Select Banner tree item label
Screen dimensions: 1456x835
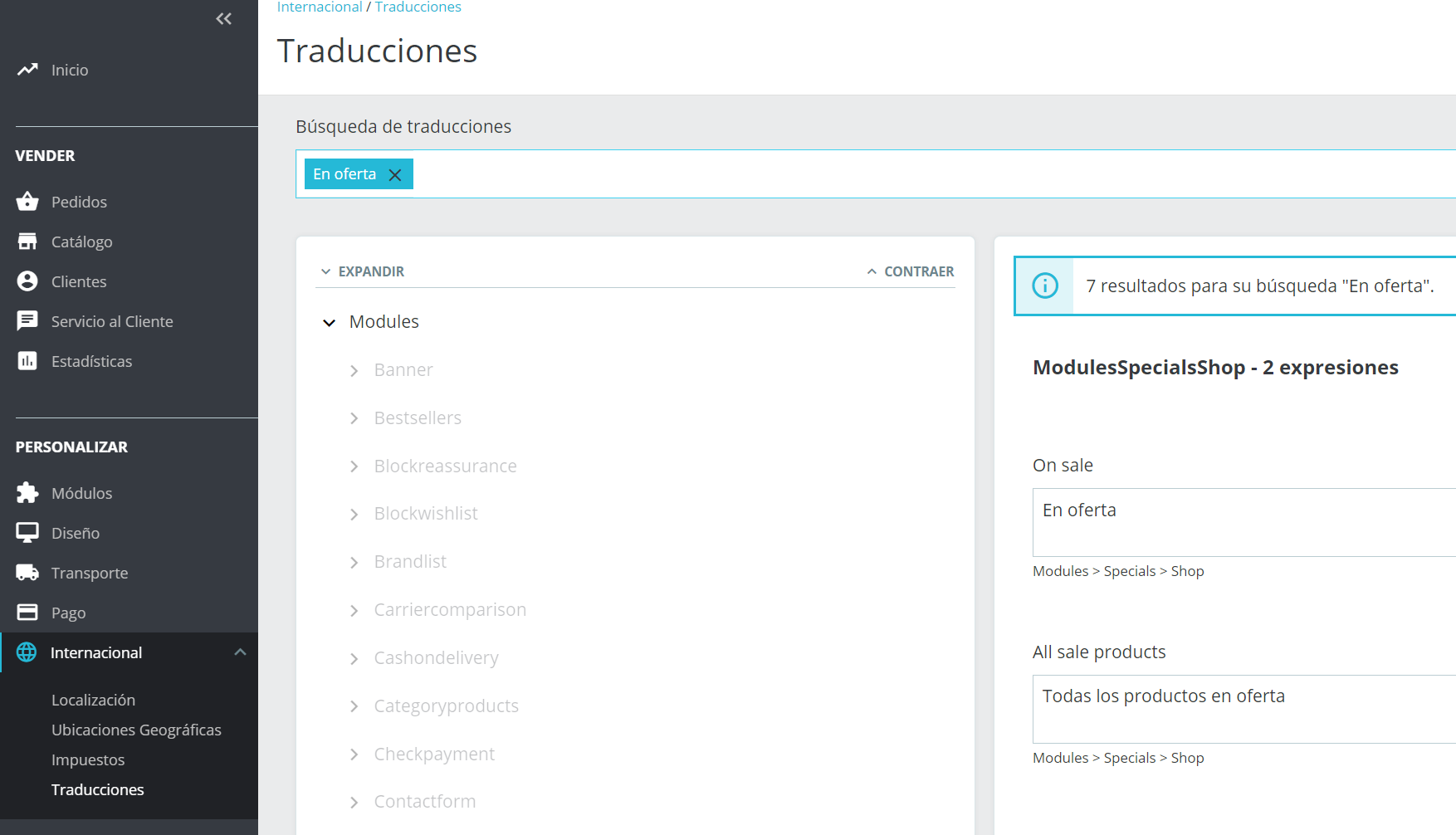(x=403, y=370)
